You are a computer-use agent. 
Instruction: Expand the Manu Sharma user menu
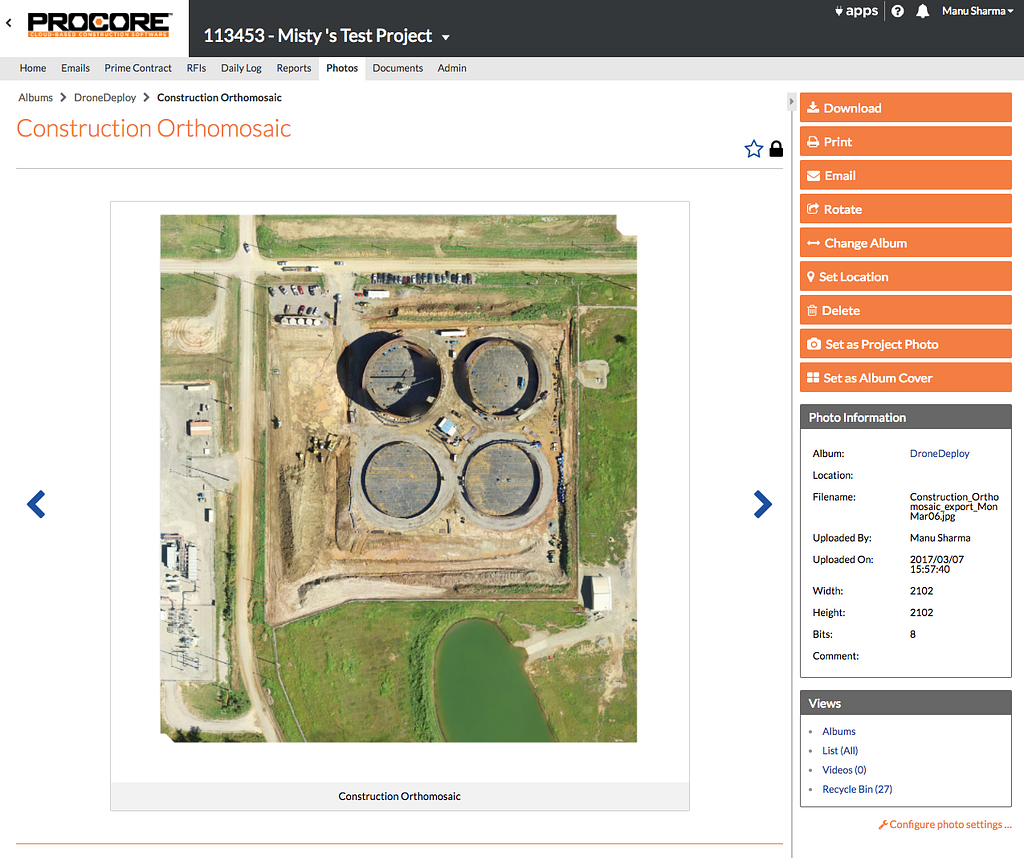(x=977, y=11)
